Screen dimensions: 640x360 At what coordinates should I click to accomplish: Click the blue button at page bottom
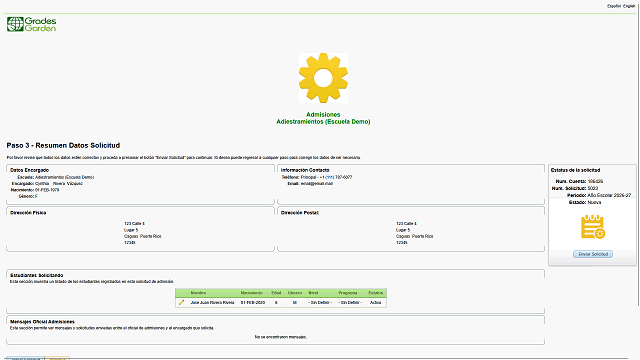click(25, 358)
